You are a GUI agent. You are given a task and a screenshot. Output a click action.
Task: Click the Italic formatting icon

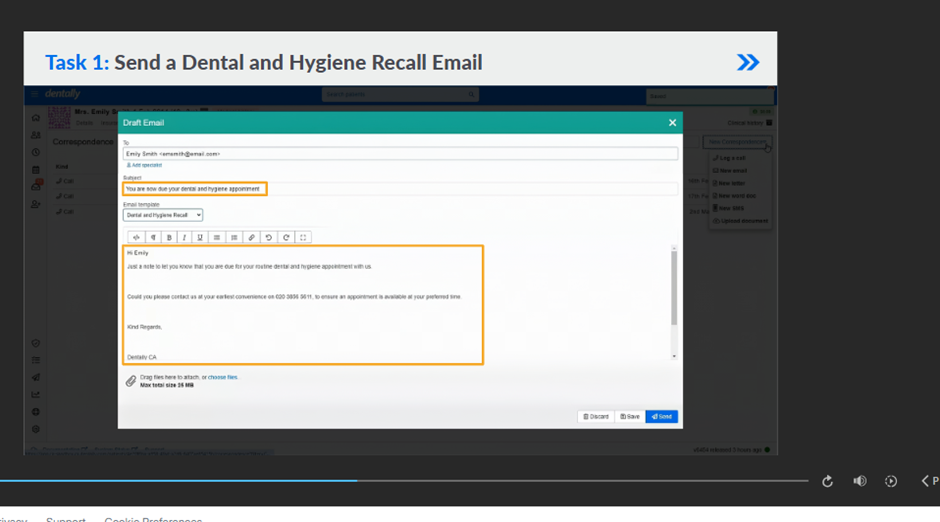pos(184,238)
